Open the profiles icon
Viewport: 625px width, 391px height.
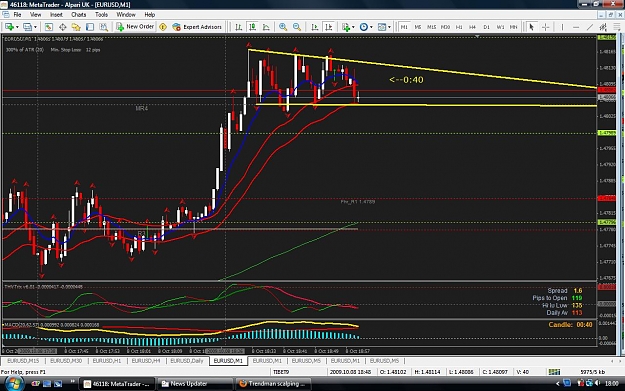click(28, 27)
